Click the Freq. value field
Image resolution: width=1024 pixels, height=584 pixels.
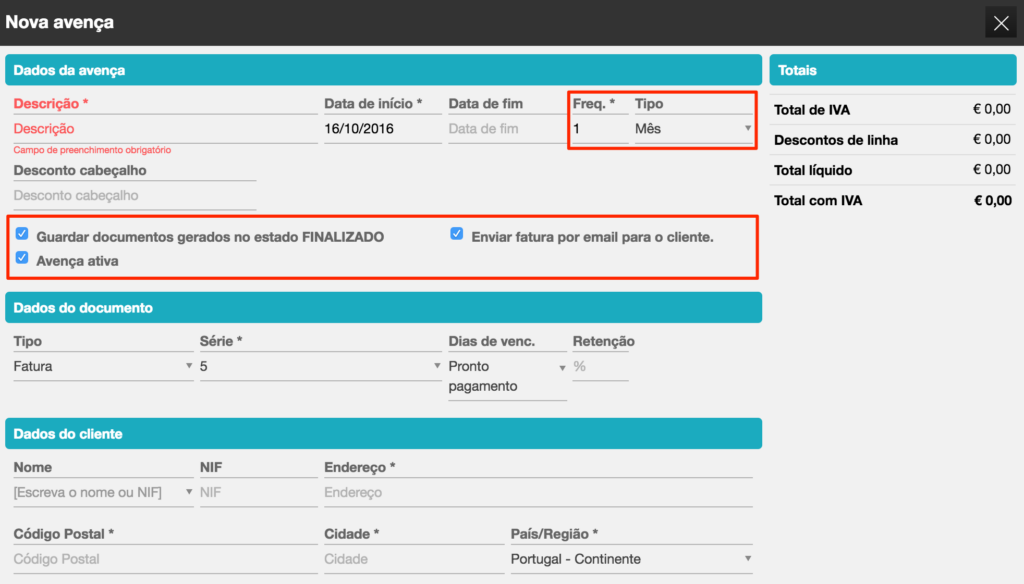[600, 129]
